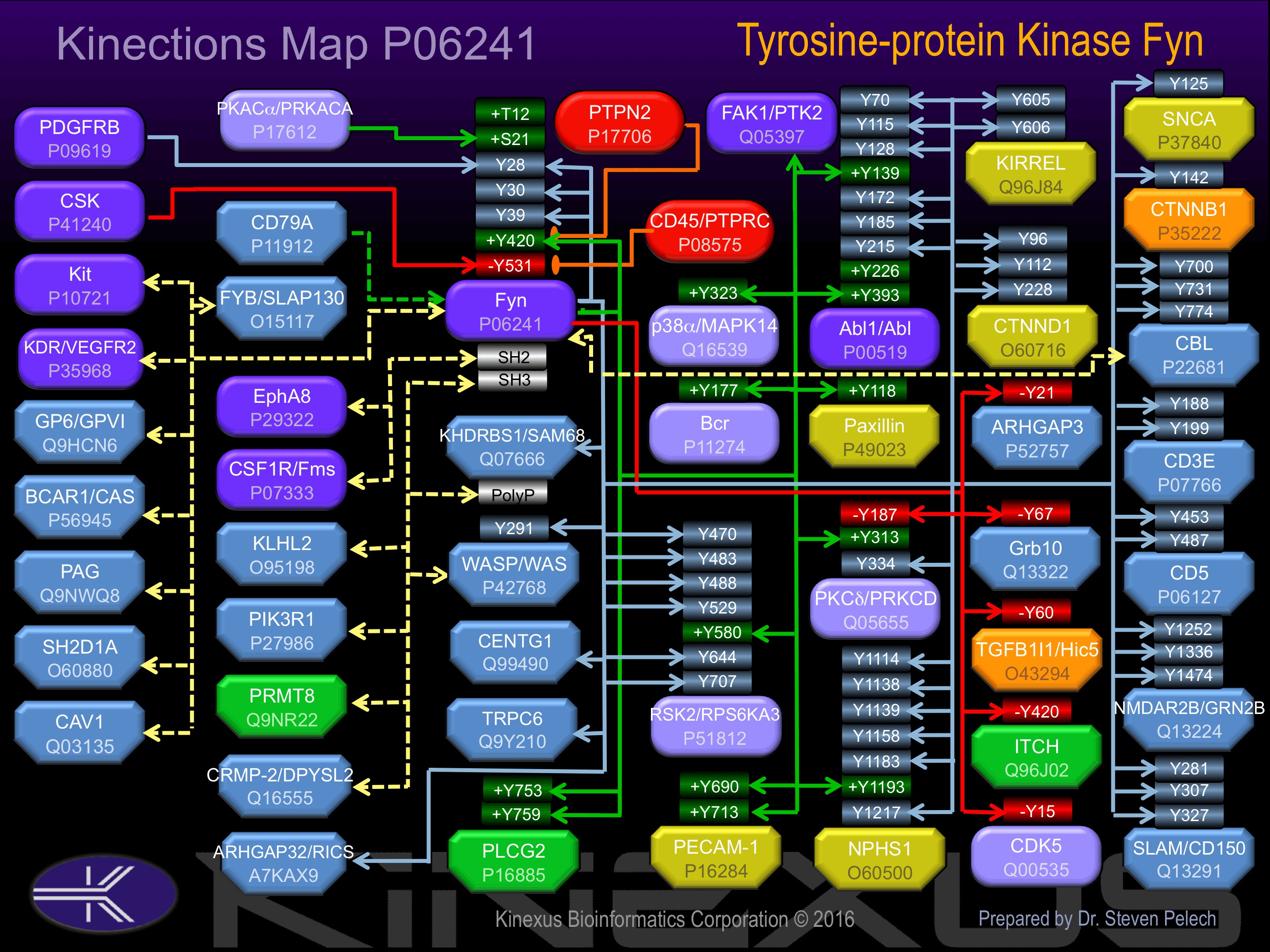Select the TRPC6 Q9Y210 node
1270x952 pixels.
512,729
